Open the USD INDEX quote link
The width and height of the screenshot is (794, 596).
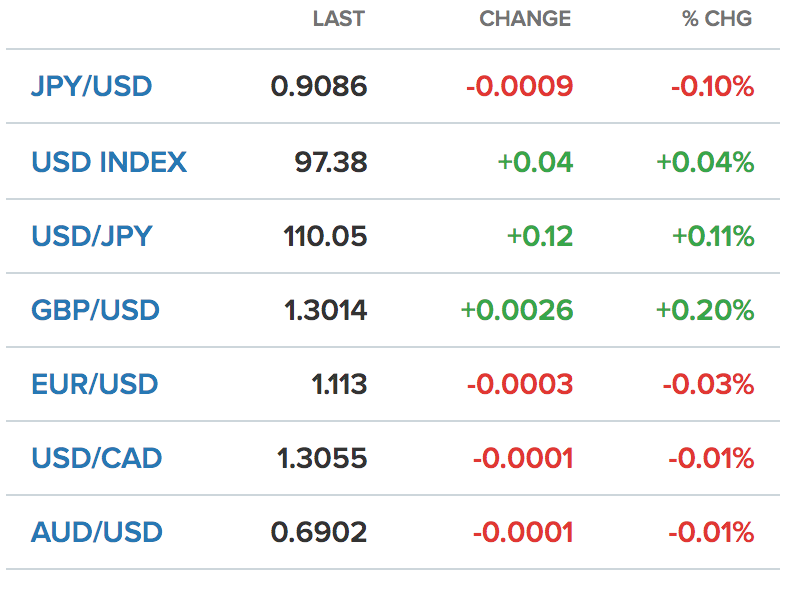(x=109, y=162)
